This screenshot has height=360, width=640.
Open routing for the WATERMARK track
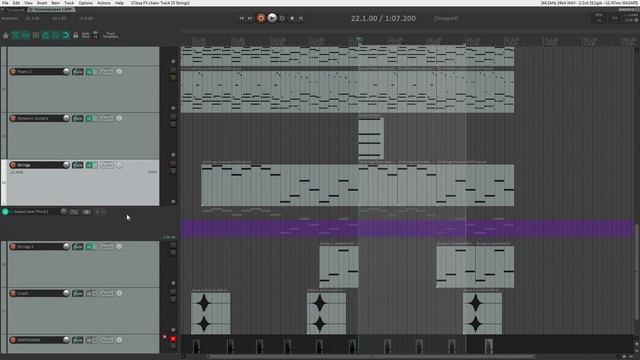[x=78, y=340]
